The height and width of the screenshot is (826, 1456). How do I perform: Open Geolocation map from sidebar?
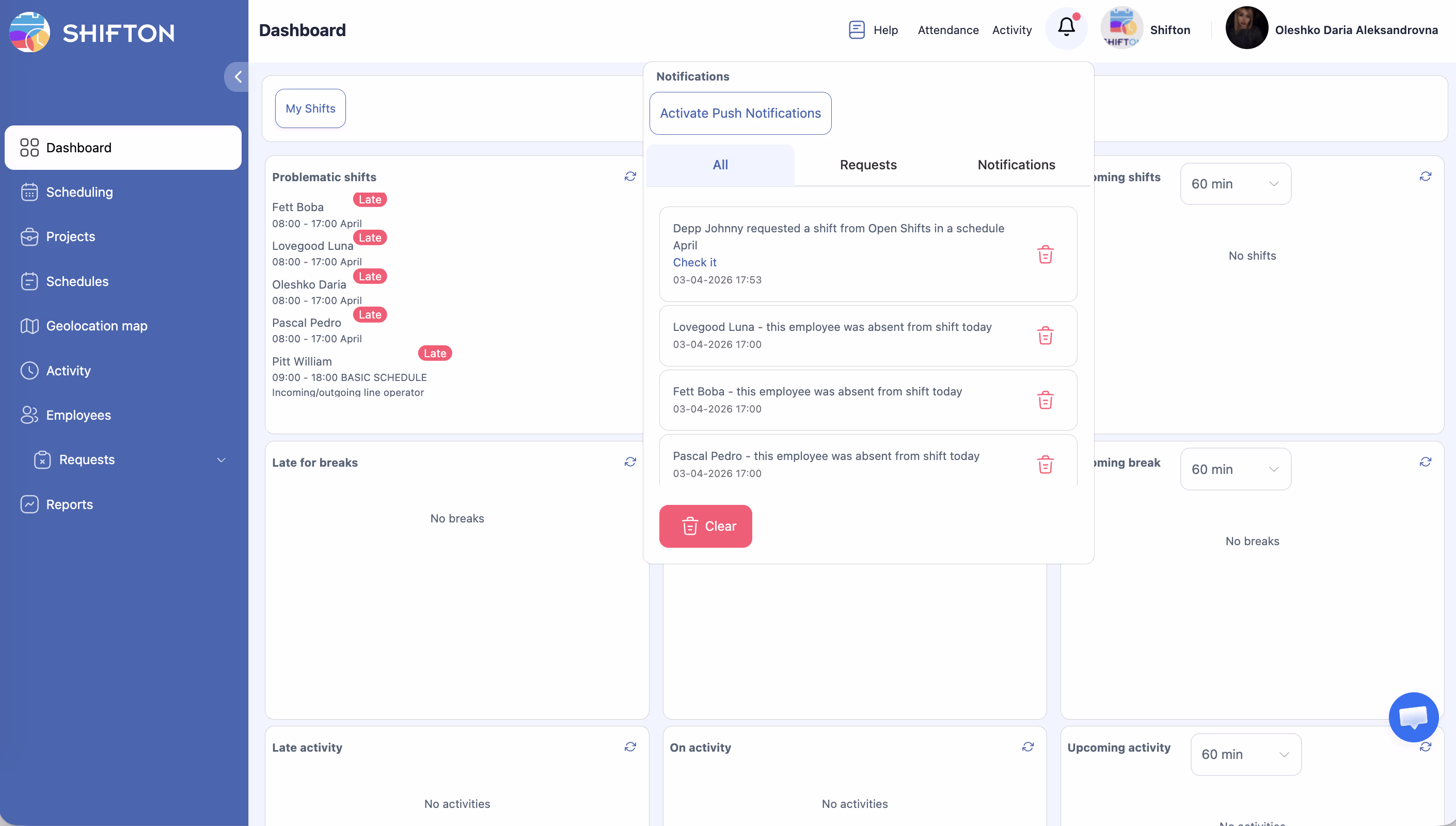(x=97, y=326)
